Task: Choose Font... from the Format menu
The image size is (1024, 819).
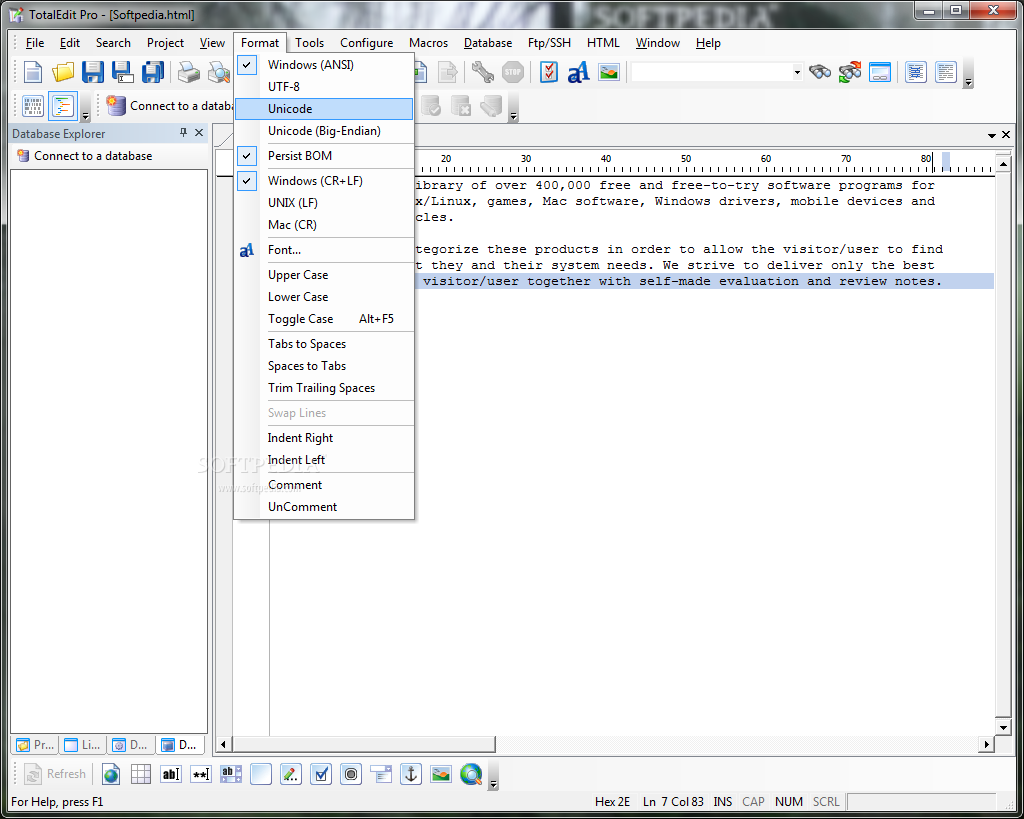Action: tap(324, 250)
